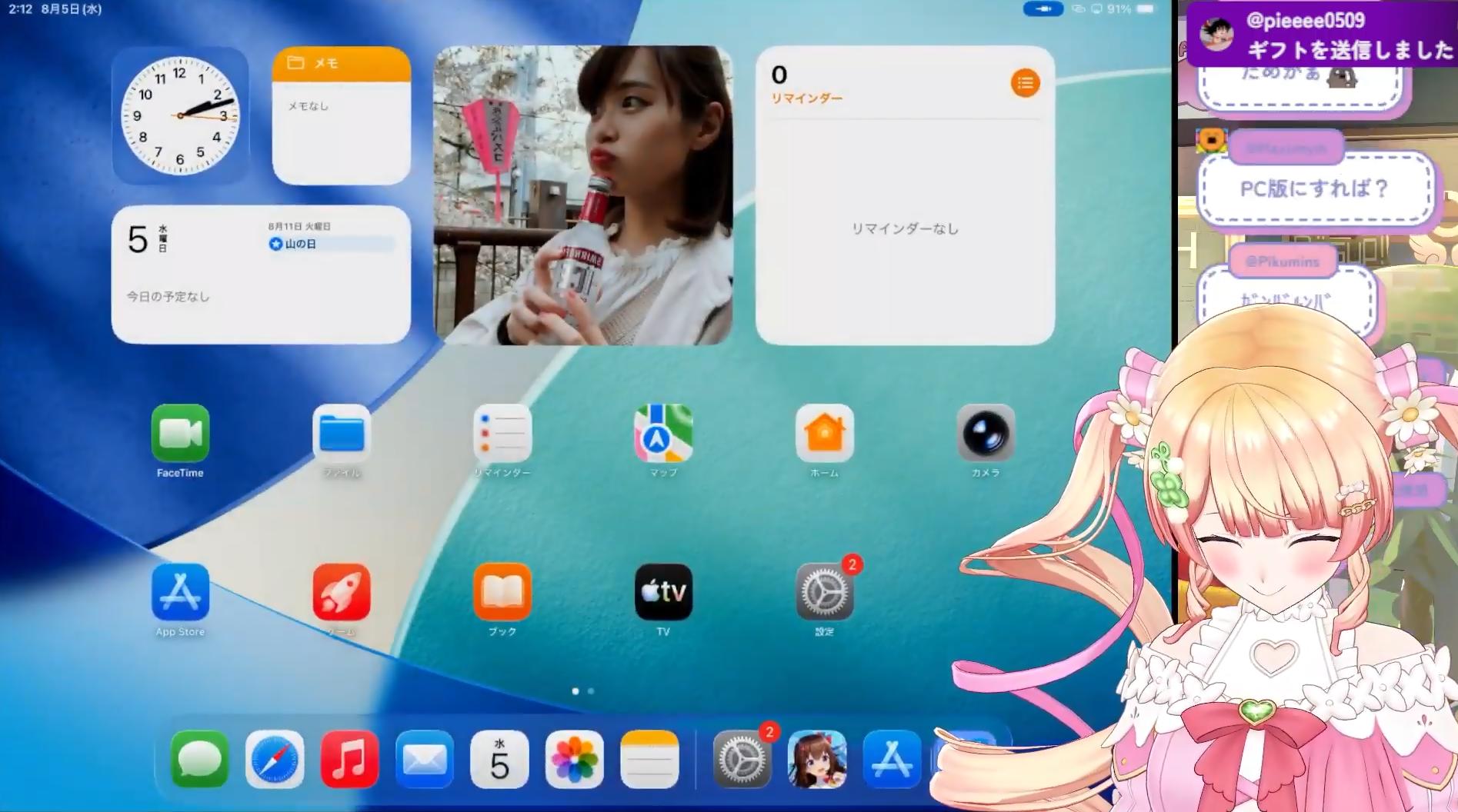Open the App Store on home screen
The image size is (1458, 812).
180,591
